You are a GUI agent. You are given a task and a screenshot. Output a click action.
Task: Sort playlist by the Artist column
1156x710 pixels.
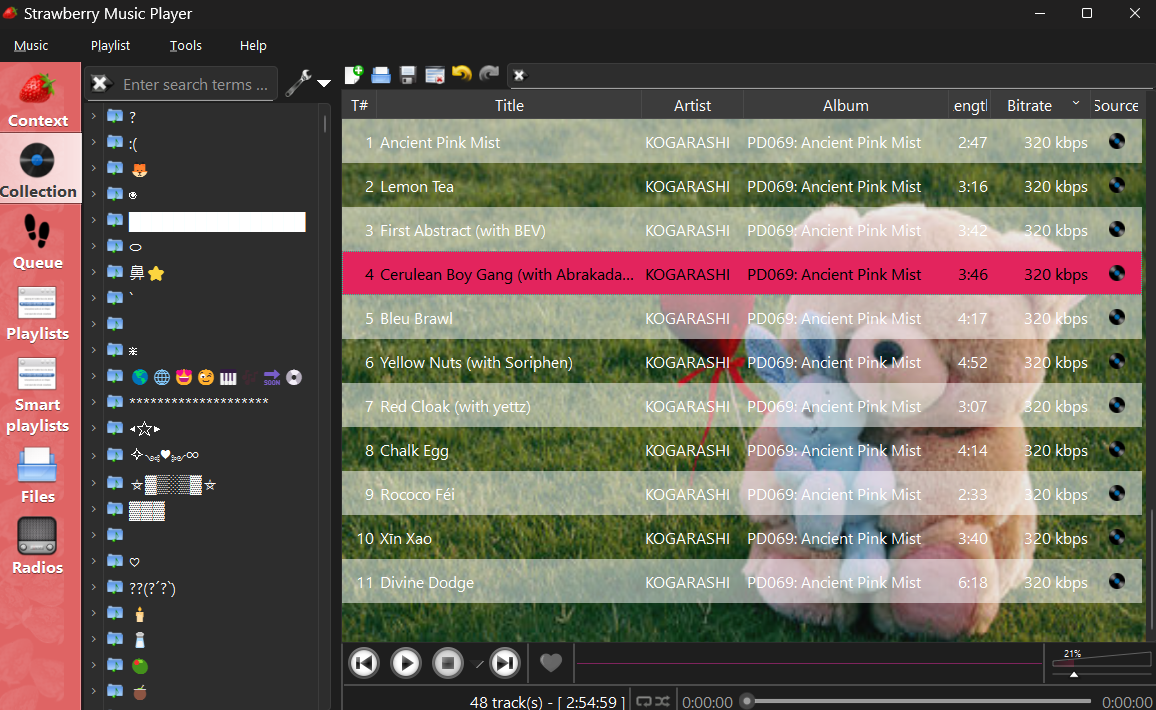(x=692, y=105)
